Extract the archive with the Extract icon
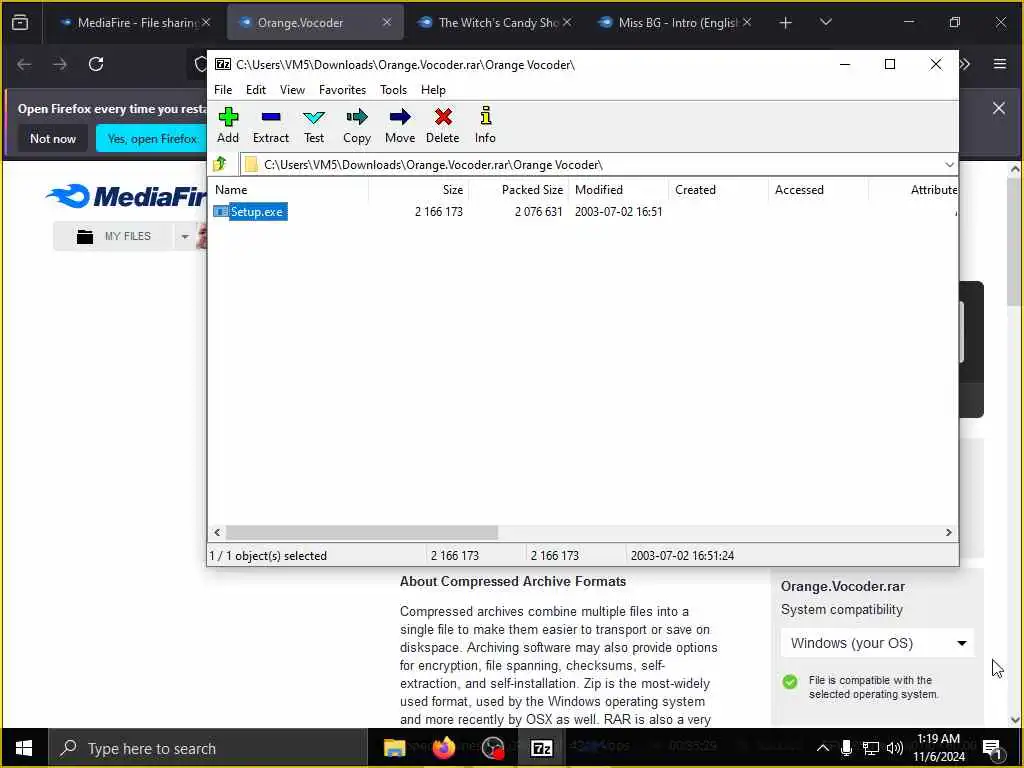The height and width of the screenshot is (768, 1024). pyautogui.click(x=270, y=125)
